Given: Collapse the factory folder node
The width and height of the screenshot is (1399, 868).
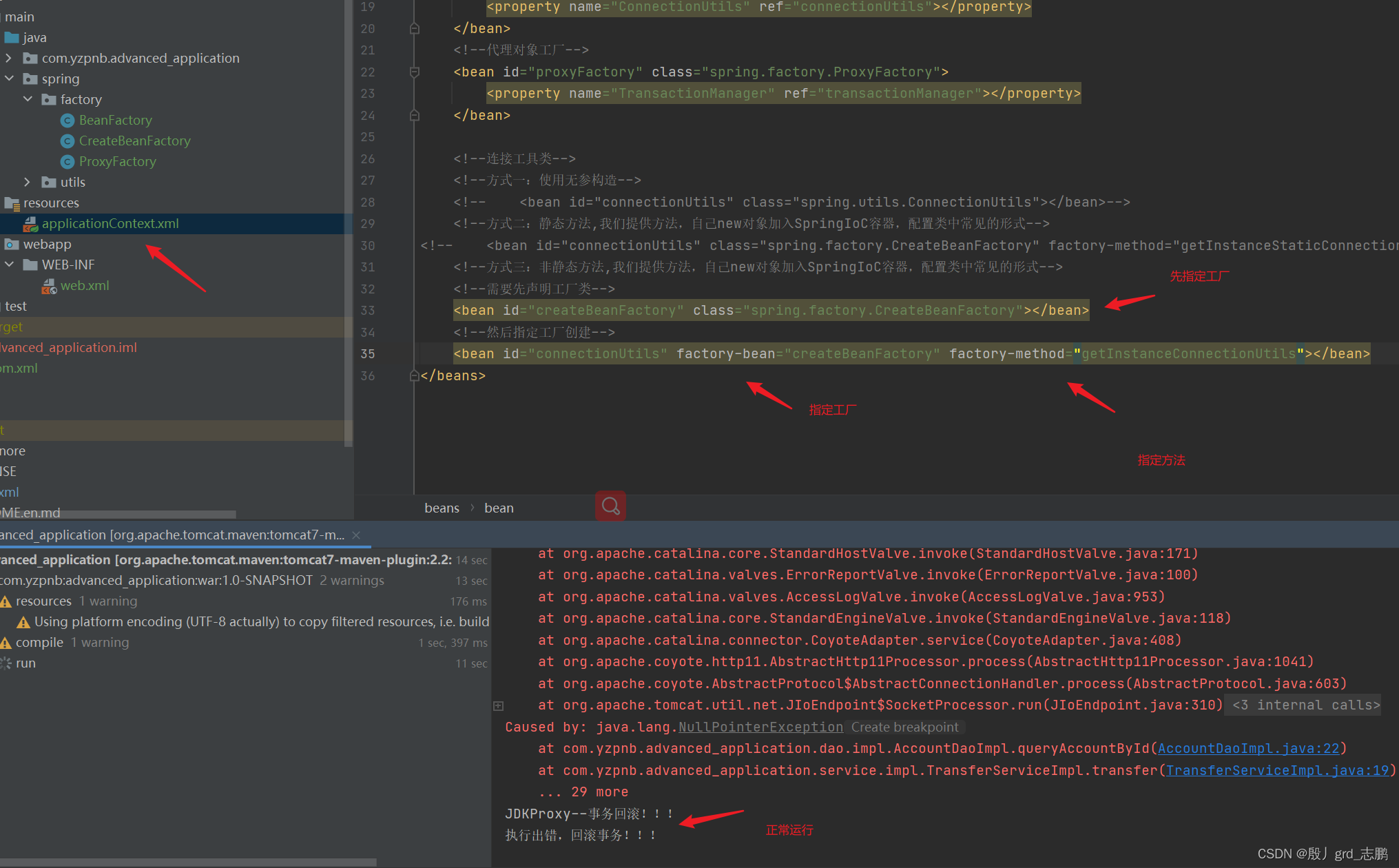Looking at the screenshot, I should (28, 99).
